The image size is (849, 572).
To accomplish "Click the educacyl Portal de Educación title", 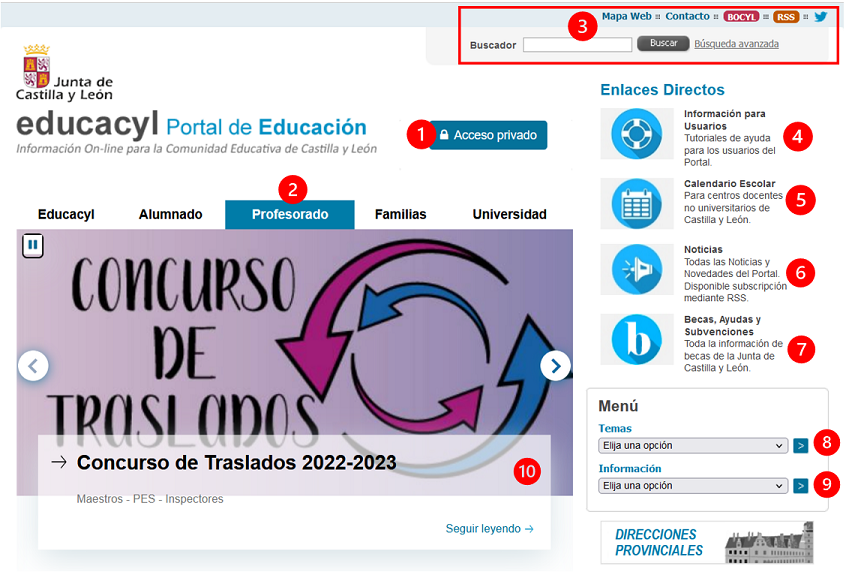I will (191, 126).
